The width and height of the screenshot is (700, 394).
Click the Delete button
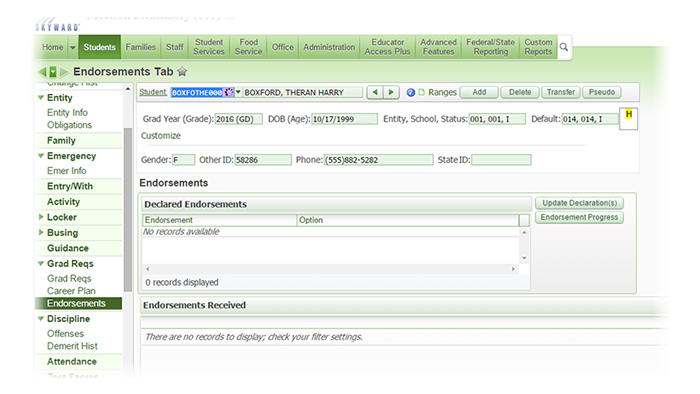tap(520, 92)
